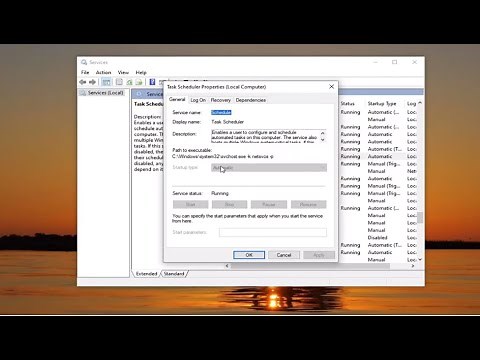Click the Apply button
The height and width of the screenshot is (360, 480).
[319, 255]
